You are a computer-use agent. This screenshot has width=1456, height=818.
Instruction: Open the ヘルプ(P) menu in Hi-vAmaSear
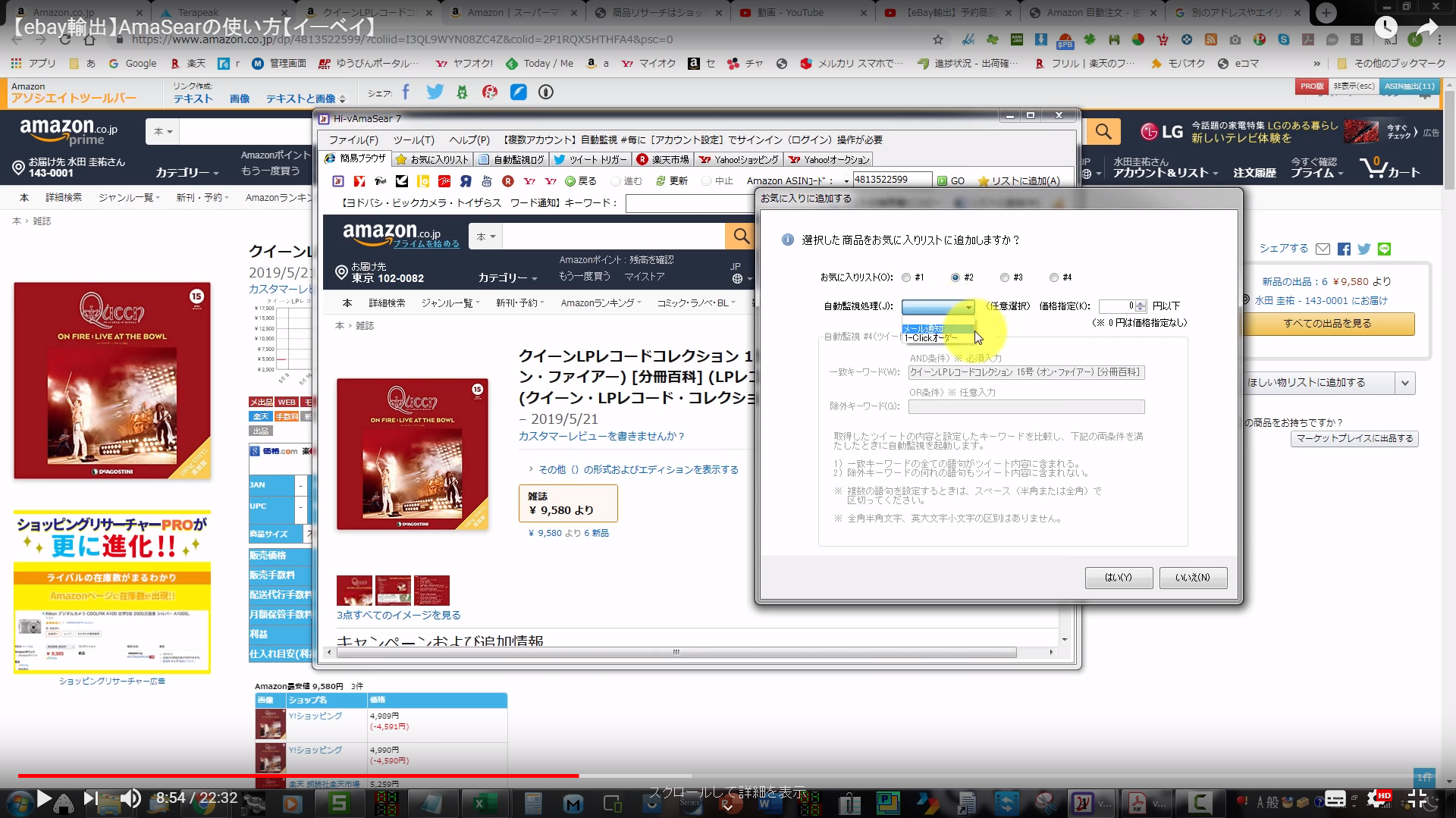click(469, 139)
